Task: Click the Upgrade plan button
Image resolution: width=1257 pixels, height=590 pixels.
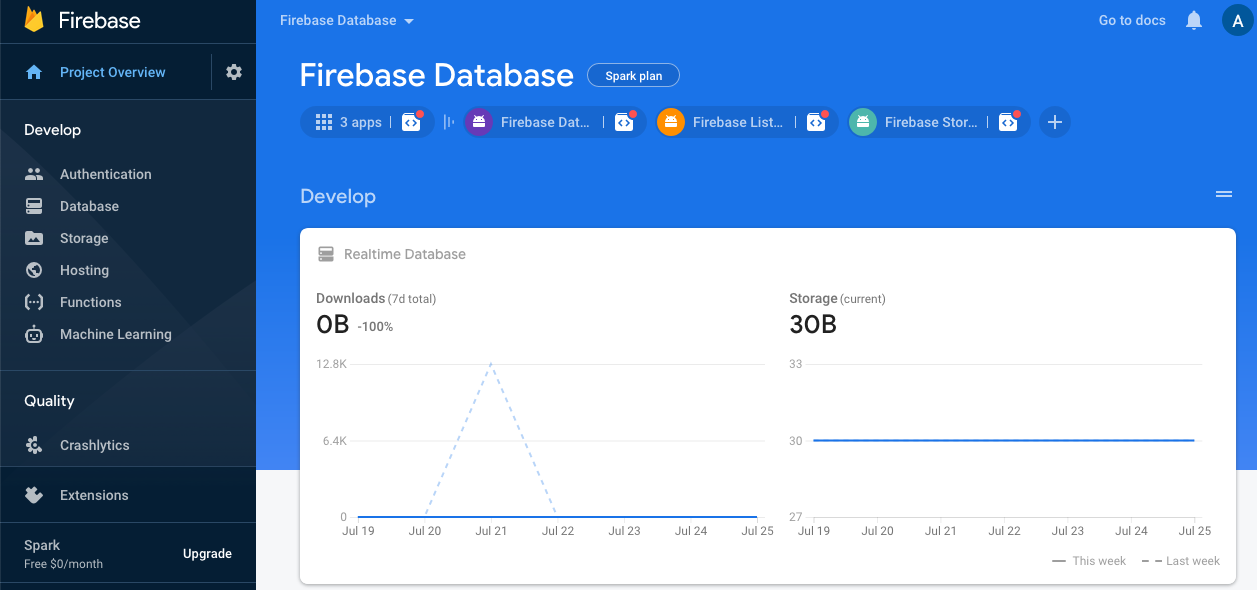Action: [x=207, y=554]
